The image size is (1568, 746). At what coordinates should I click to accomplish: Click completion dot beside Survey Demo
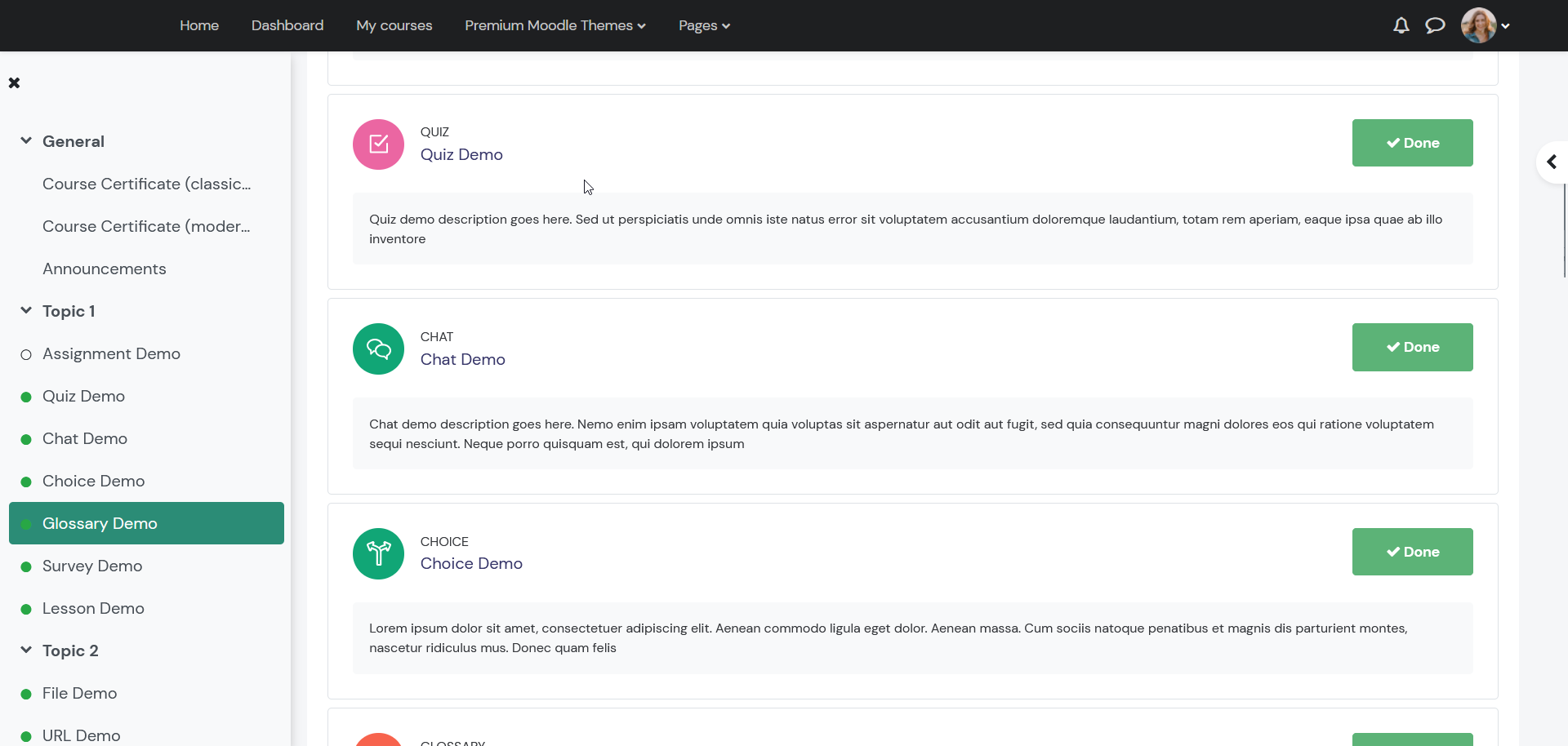(26, 566)
